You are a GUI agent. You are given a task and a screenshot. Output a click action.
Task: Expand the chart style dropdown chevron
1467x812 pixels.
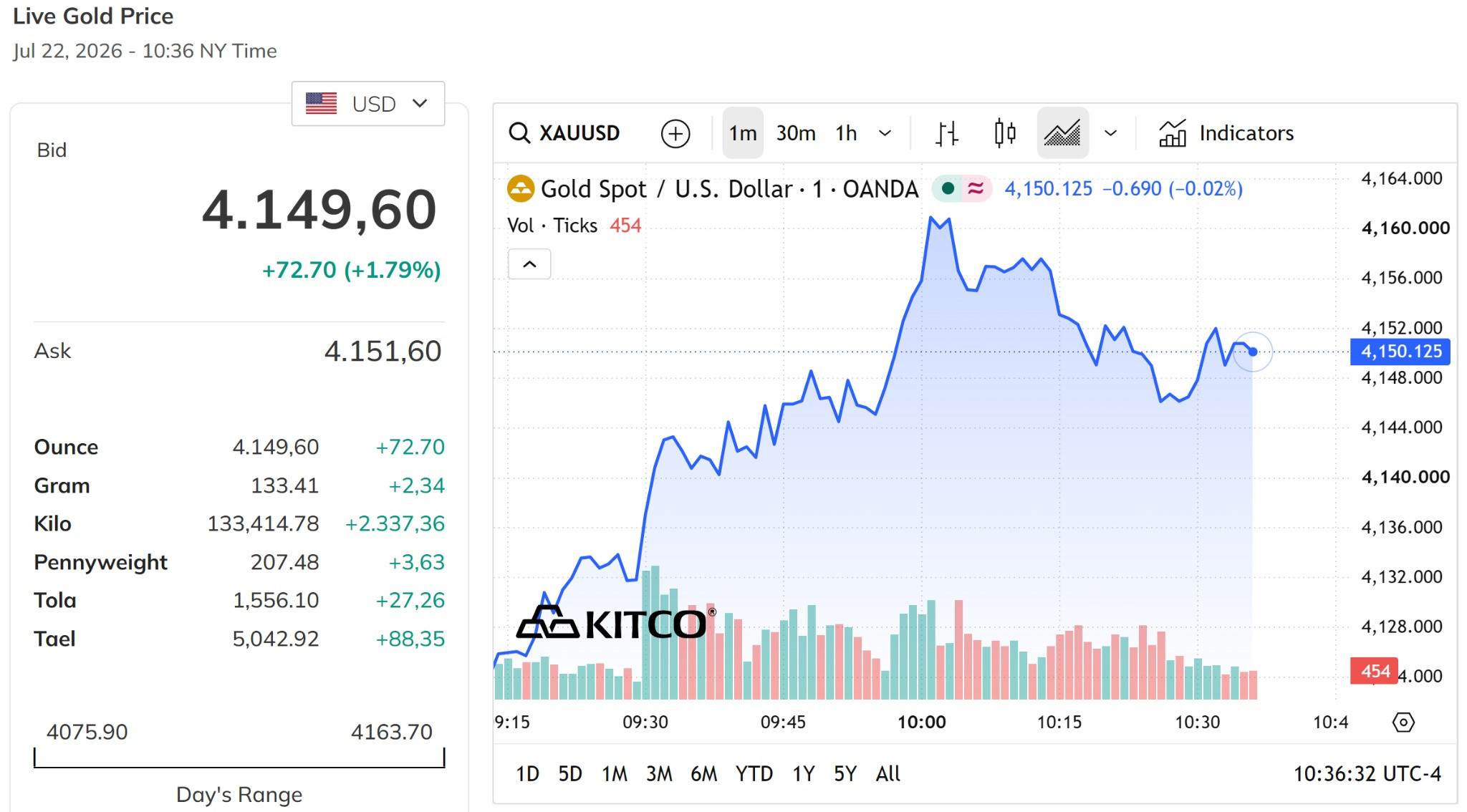(1111, 133)
